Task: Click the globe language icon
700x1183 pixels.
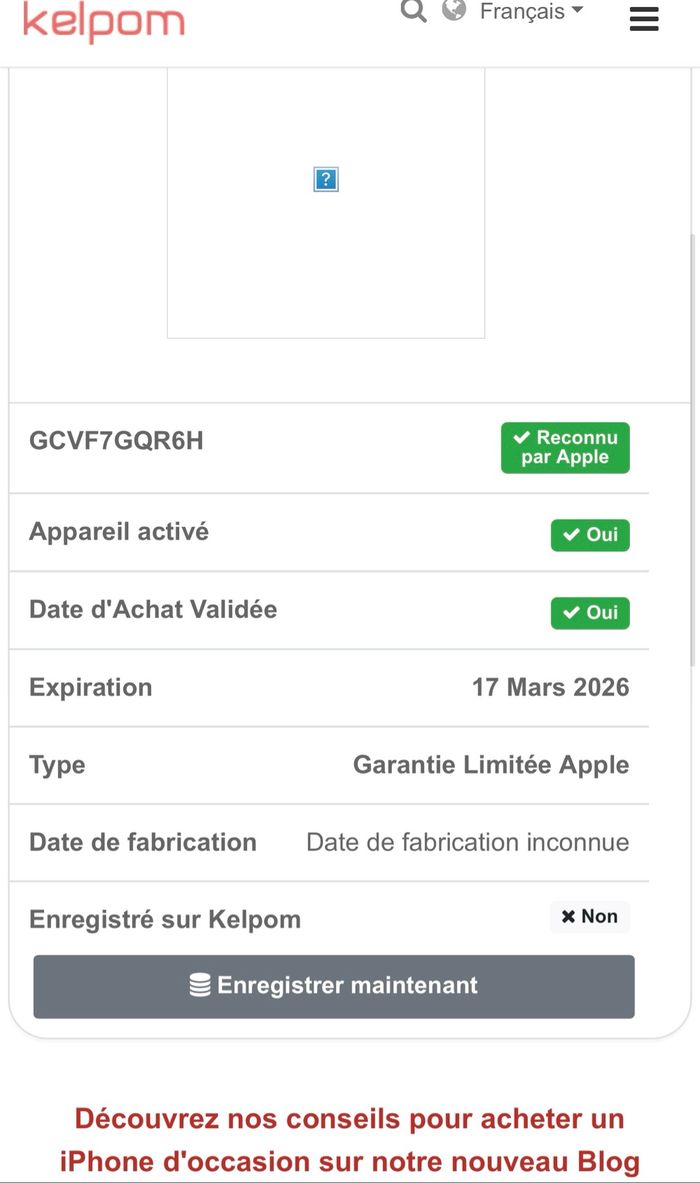Action: click(x=453, y=10)
